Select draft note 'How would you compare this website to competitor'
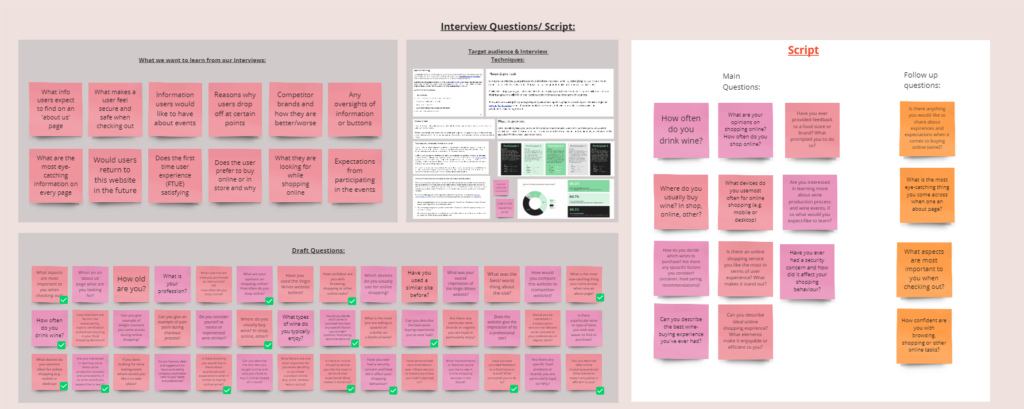This screenshot has width=1024, height=409. pyautogui.click(x=543, y=284)
